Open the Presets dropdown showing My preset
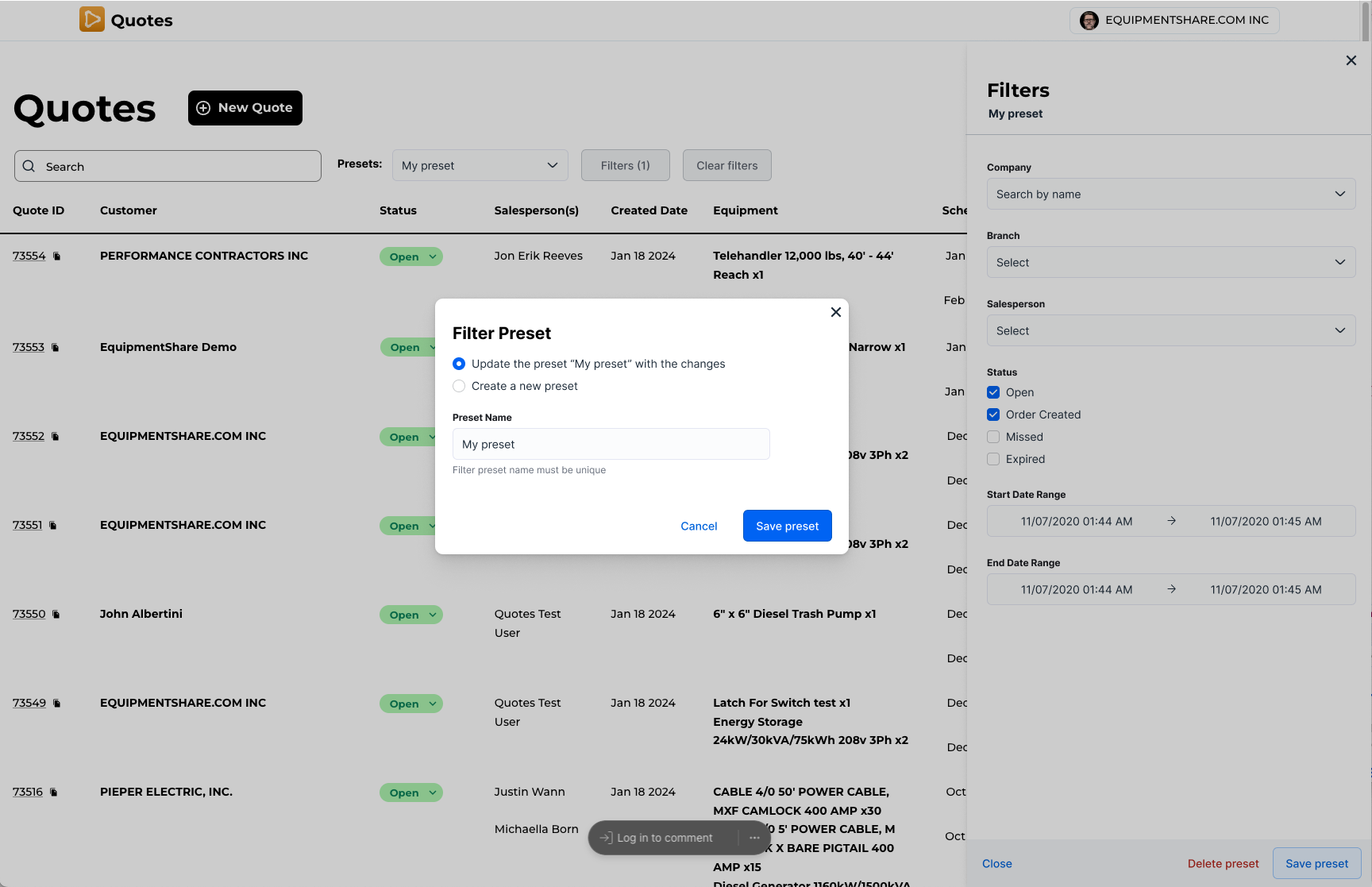This screenshot has height=887, width=1372. pyautogui.click(x=480, y=165)
